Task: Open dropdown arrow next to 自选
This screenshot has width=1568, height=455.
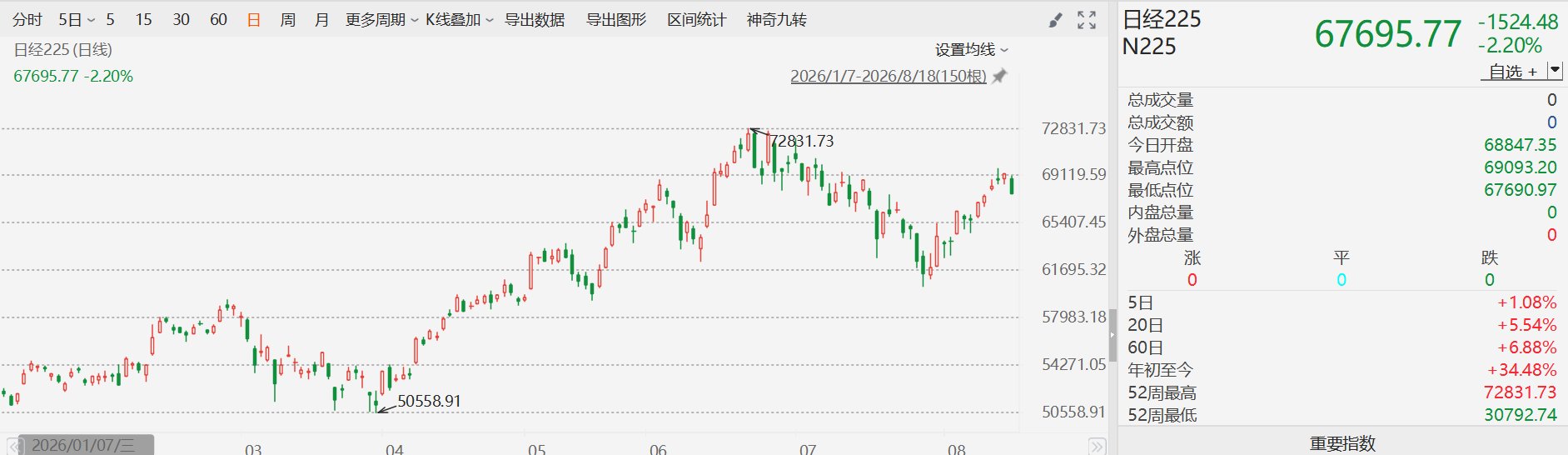Action: click(1555, 71)
